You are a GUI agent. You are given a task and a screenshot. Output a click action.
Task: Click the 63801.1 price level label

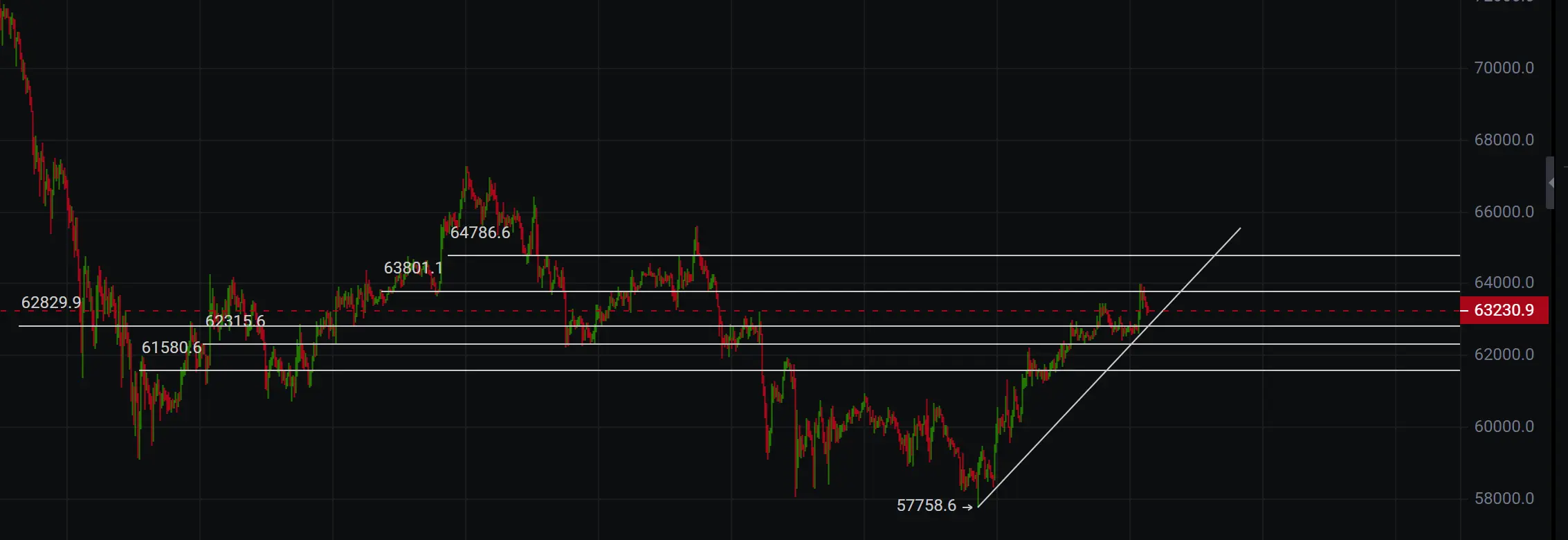[413, 268]
